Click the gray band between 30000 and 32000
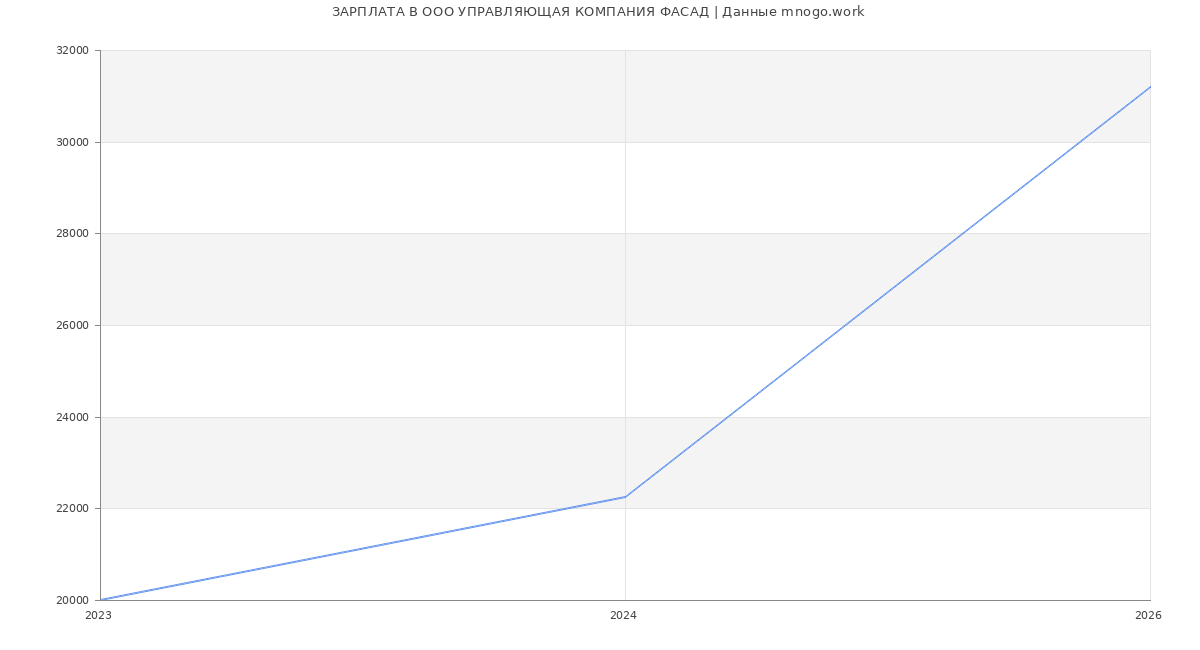 tap(400, 96)
